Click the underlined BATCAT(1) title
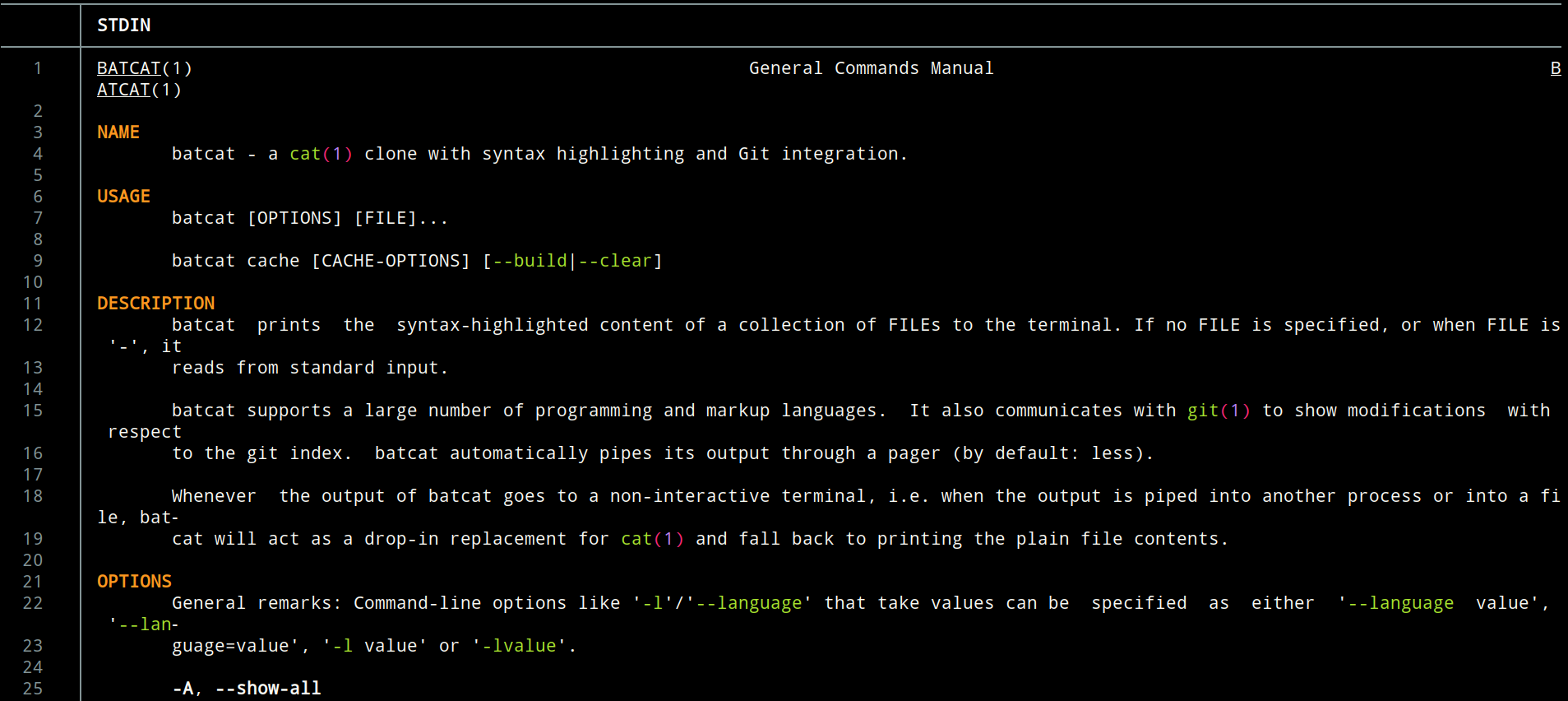This screenshot has width=1568, height=701. point(144,68)
